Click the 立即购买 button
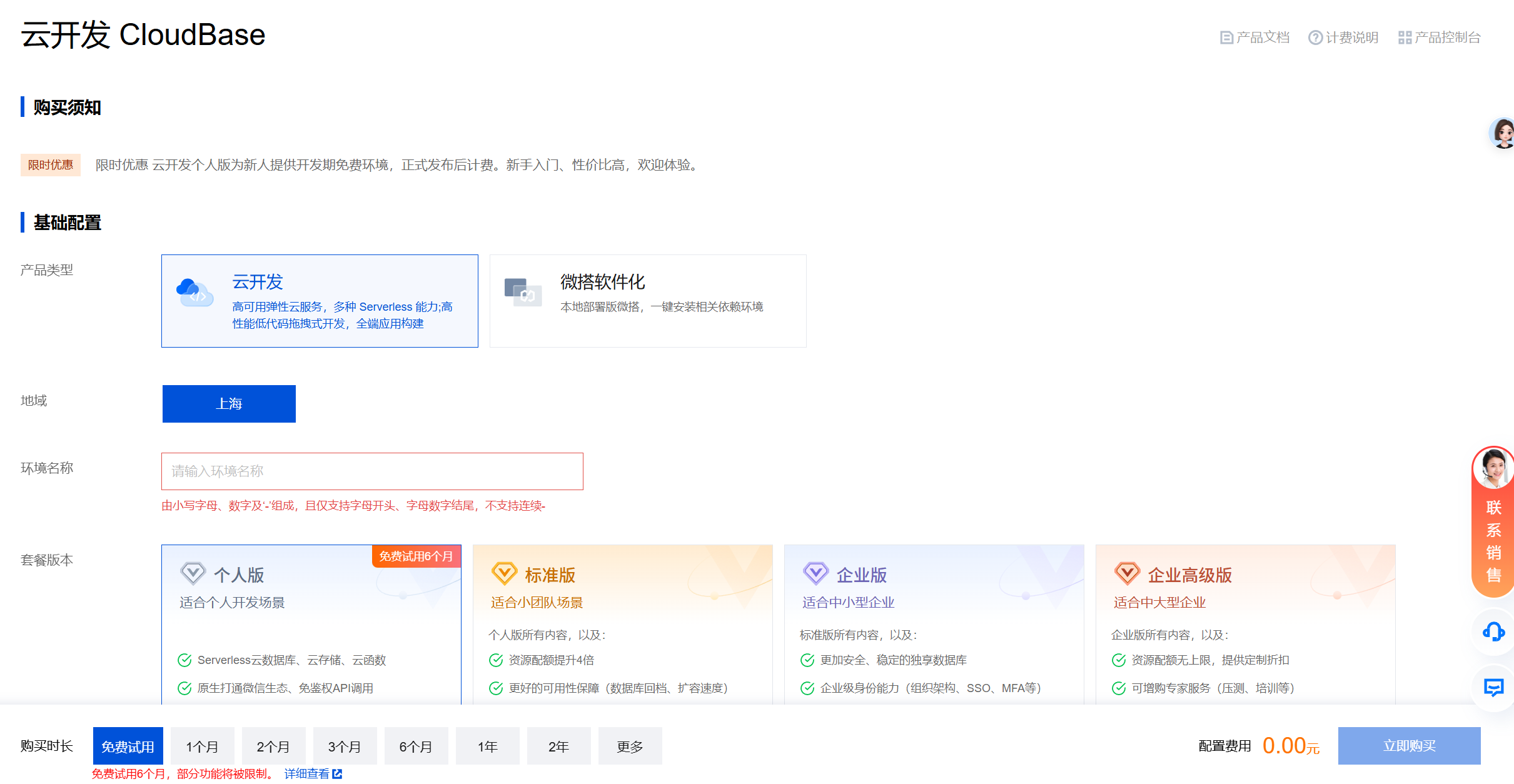 click(x=1409, y=746)
